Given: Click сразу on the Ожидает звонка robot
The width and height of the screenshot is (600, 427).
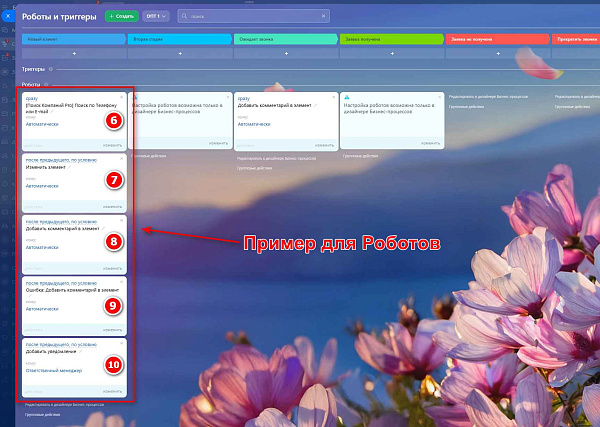Looking at the screenshot, I should [x=244, y=98].
